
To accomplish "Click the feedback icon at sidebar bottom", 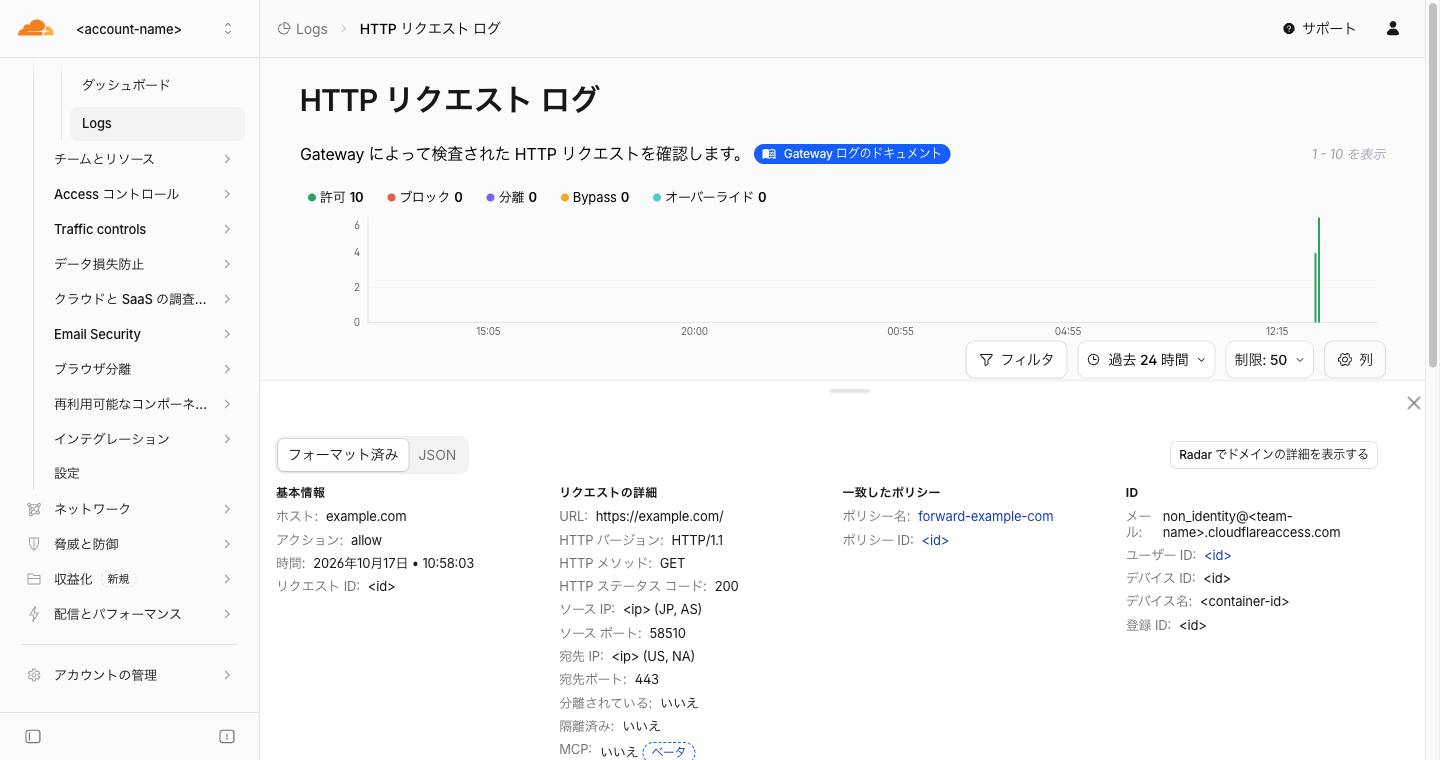I will (x=227, y=737).
